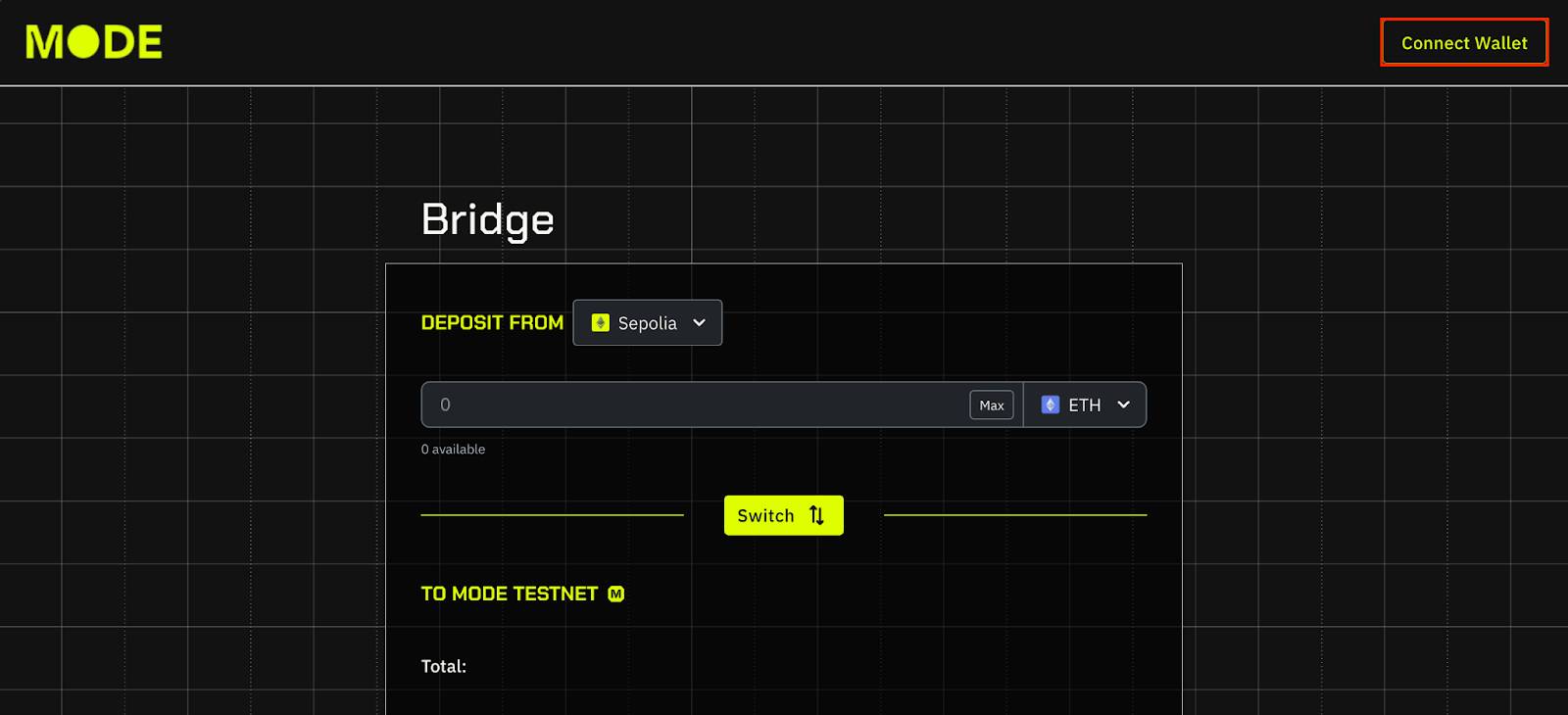Click the Switch button

tap(784, 515)
